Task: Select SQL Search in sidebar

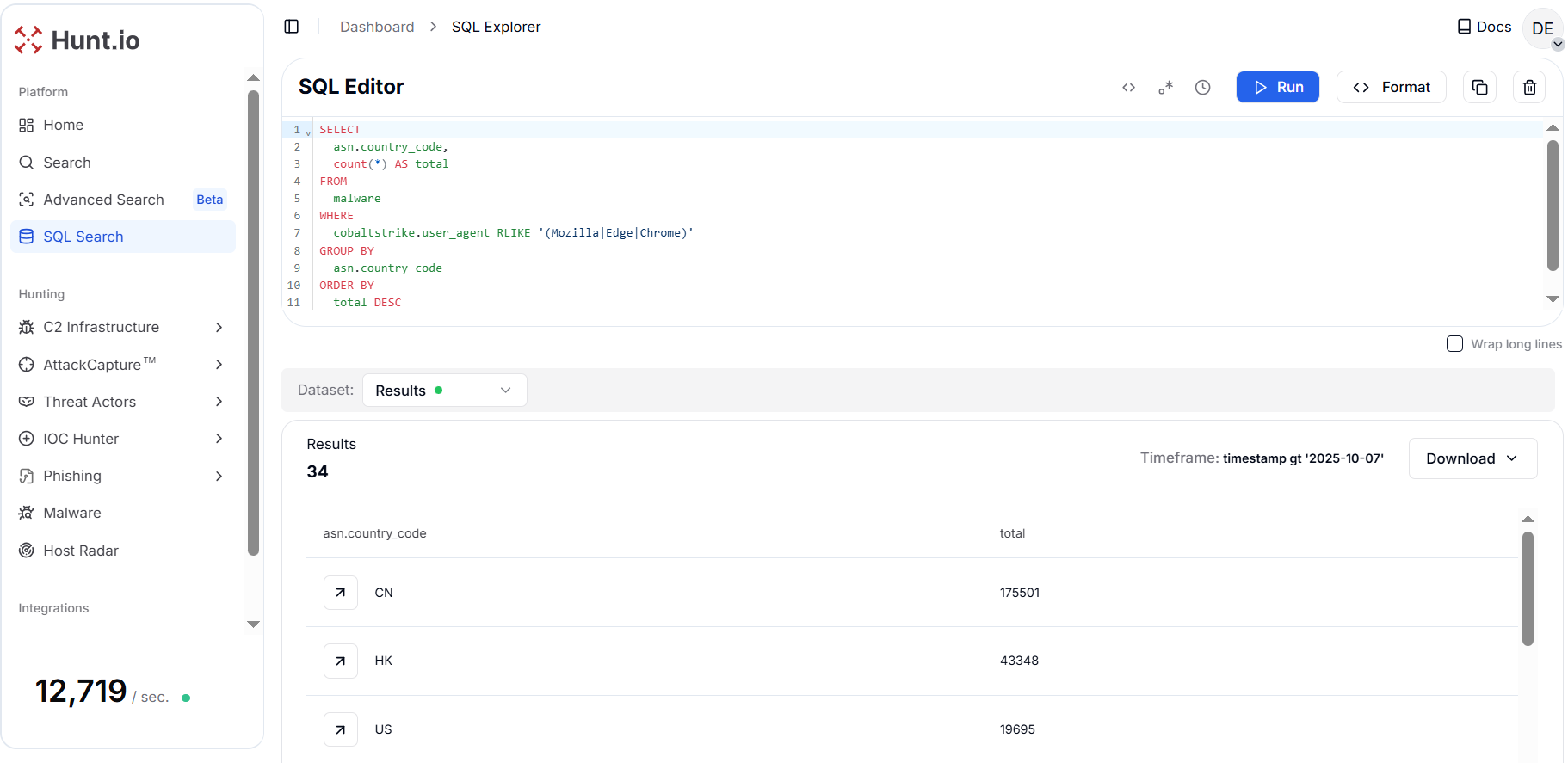Action: 122,237
